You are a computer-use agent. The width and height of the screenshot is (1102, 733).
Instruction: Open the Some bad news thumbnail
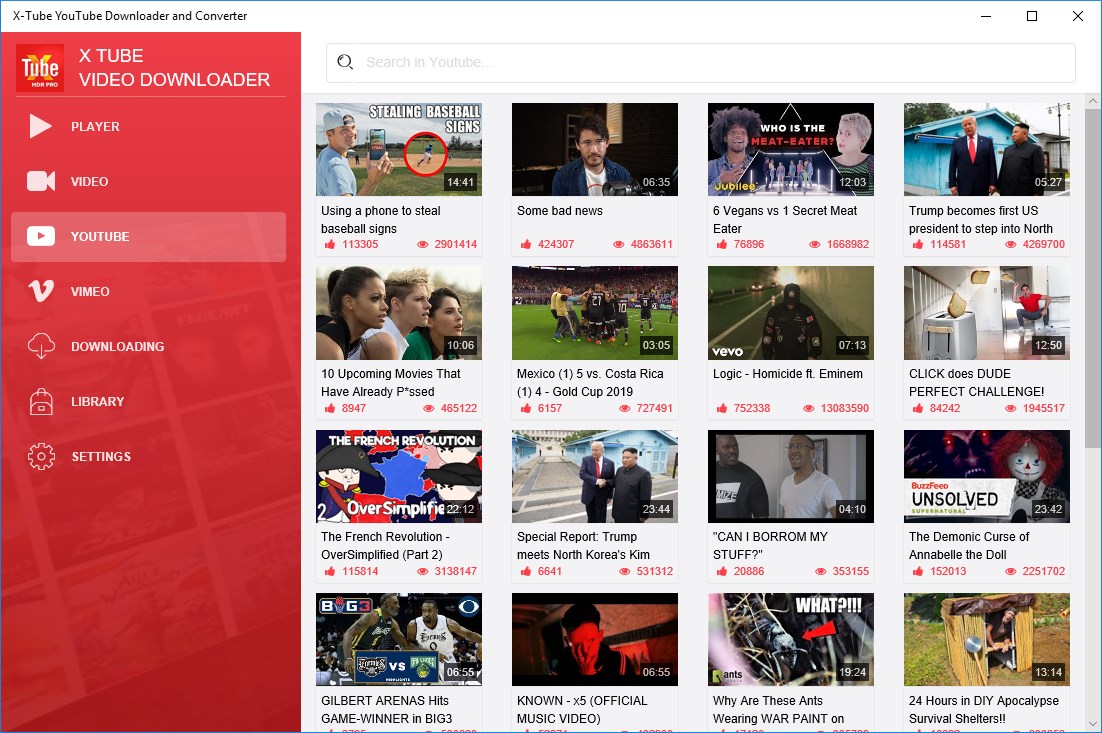coord(595,149)
